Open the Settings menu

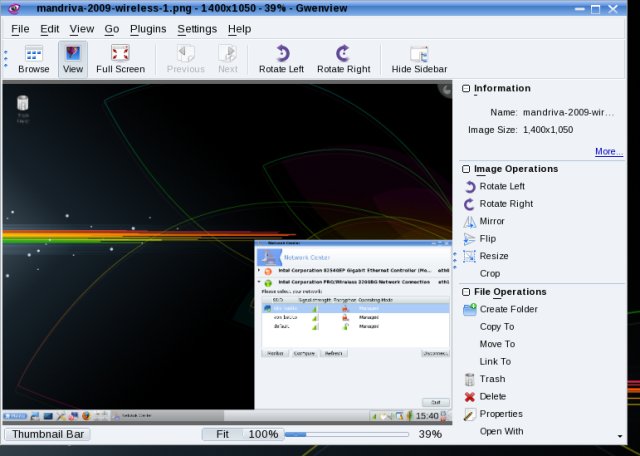click(x=197, y=29)
